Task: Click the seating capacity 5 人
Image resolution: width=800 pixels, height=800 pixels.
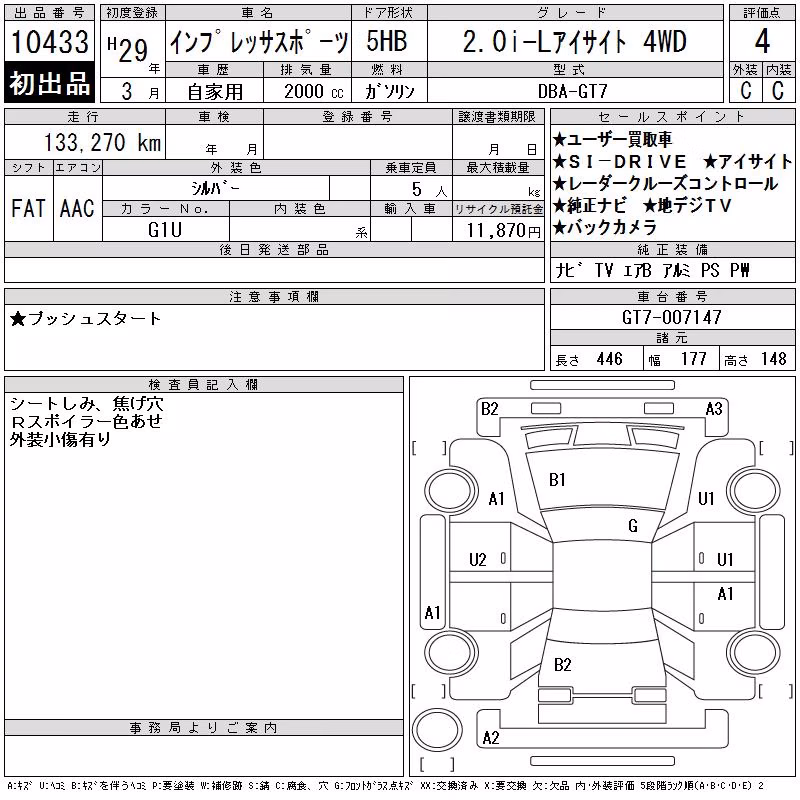Action: (429, 190)
